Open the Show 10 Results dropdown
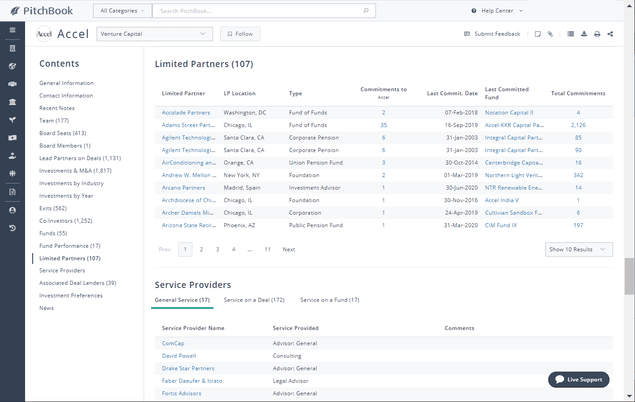The width and height of the screenshot is (635, 402). click(580, 249)
